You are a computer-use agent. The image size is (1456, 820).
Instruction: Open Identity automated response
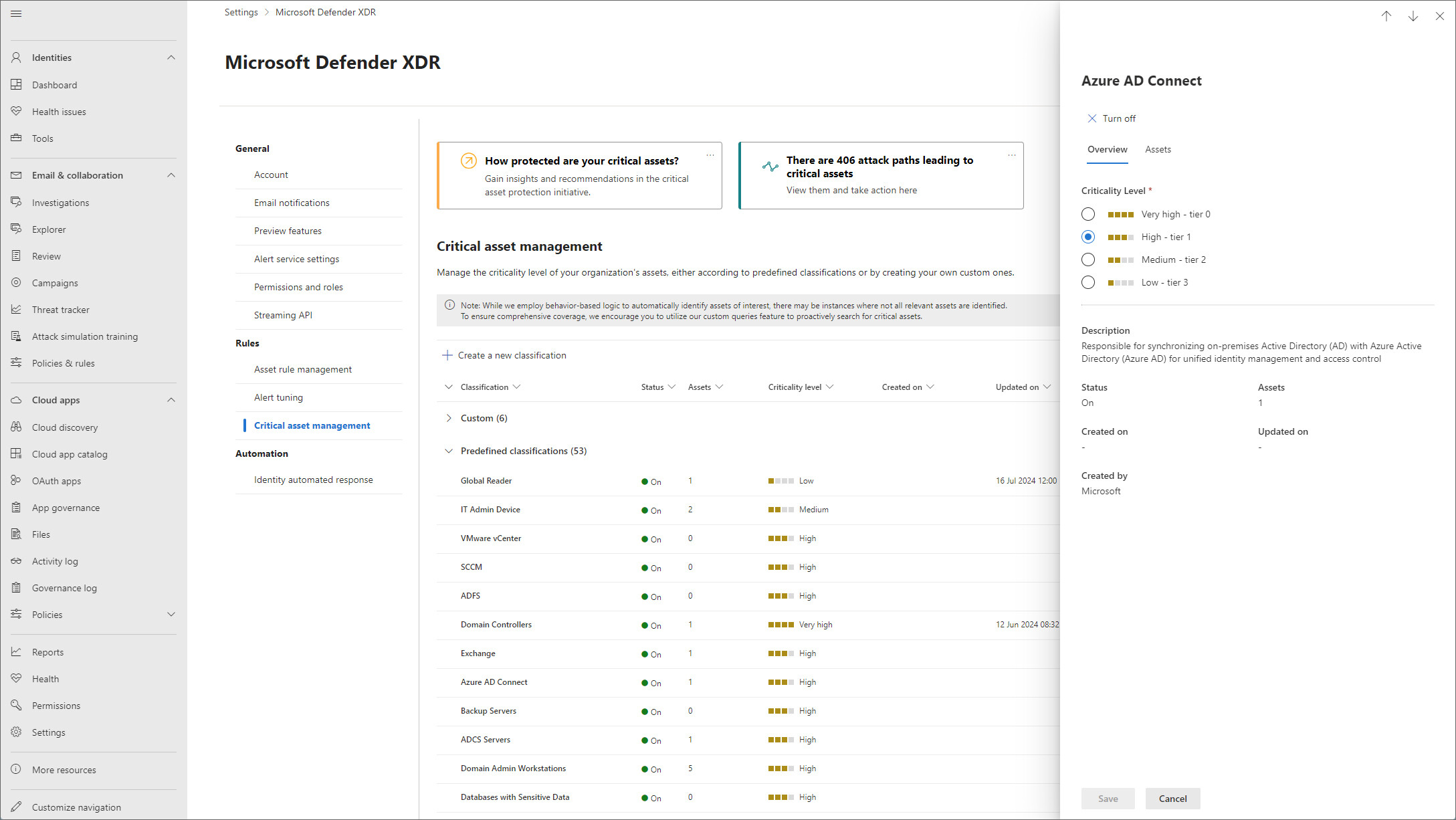[x=314, y=480]
